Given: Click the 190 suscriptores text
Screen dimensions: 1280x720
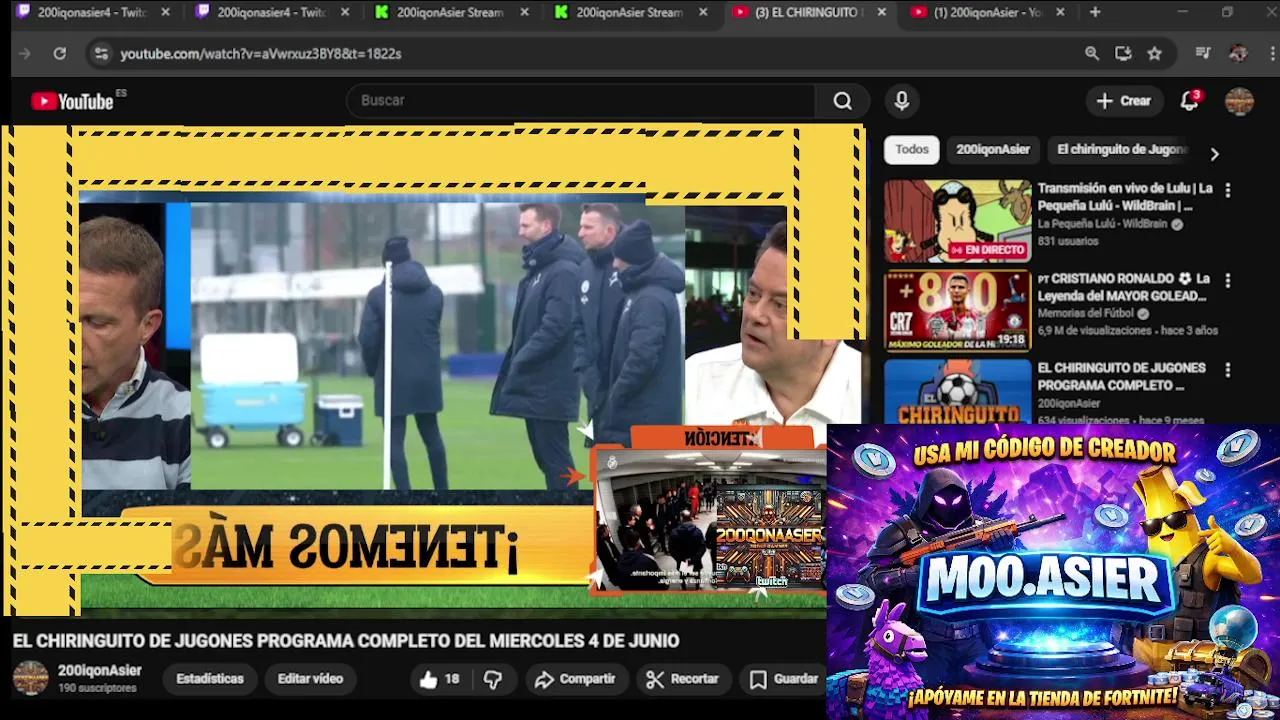Looking at the screenshot, I should pyautogui.click(x=97, y=689).
